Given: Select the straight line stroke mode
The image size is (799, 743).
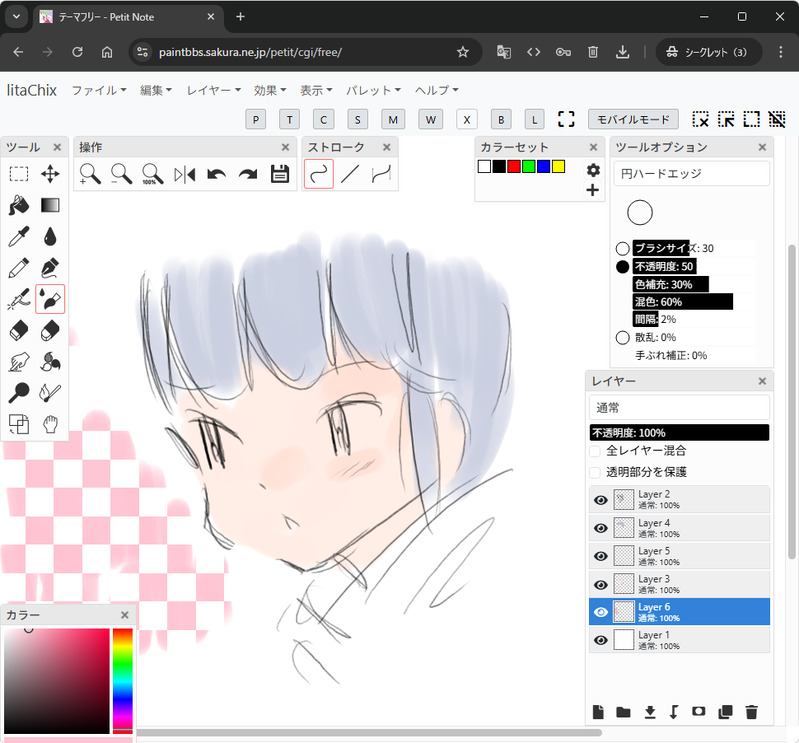Looking at the screenshot, I should pos(350,174).
